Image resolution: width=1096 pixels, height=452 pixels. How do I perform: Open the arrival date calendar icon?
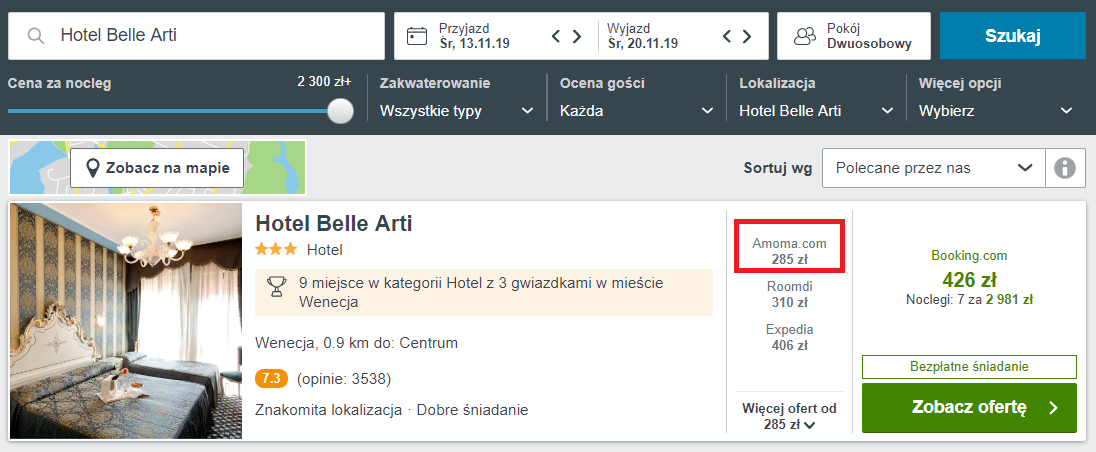(417, 36)
